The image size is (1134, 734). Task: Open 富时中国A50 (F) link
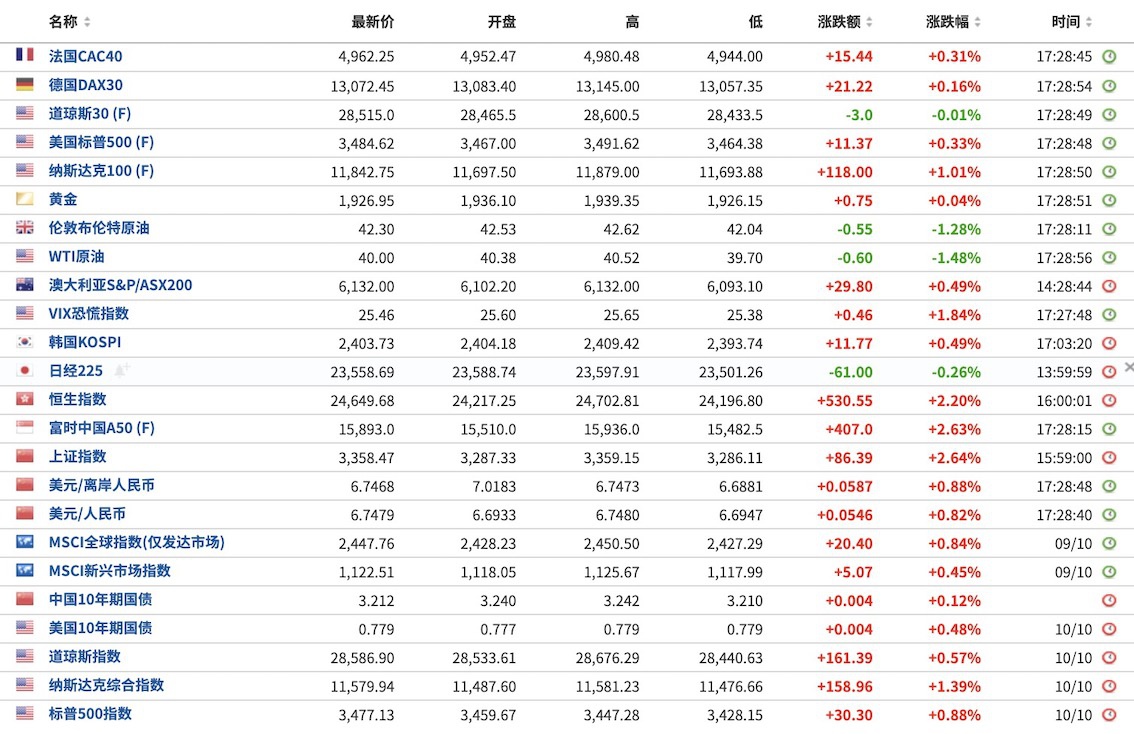tap(102, 428)
